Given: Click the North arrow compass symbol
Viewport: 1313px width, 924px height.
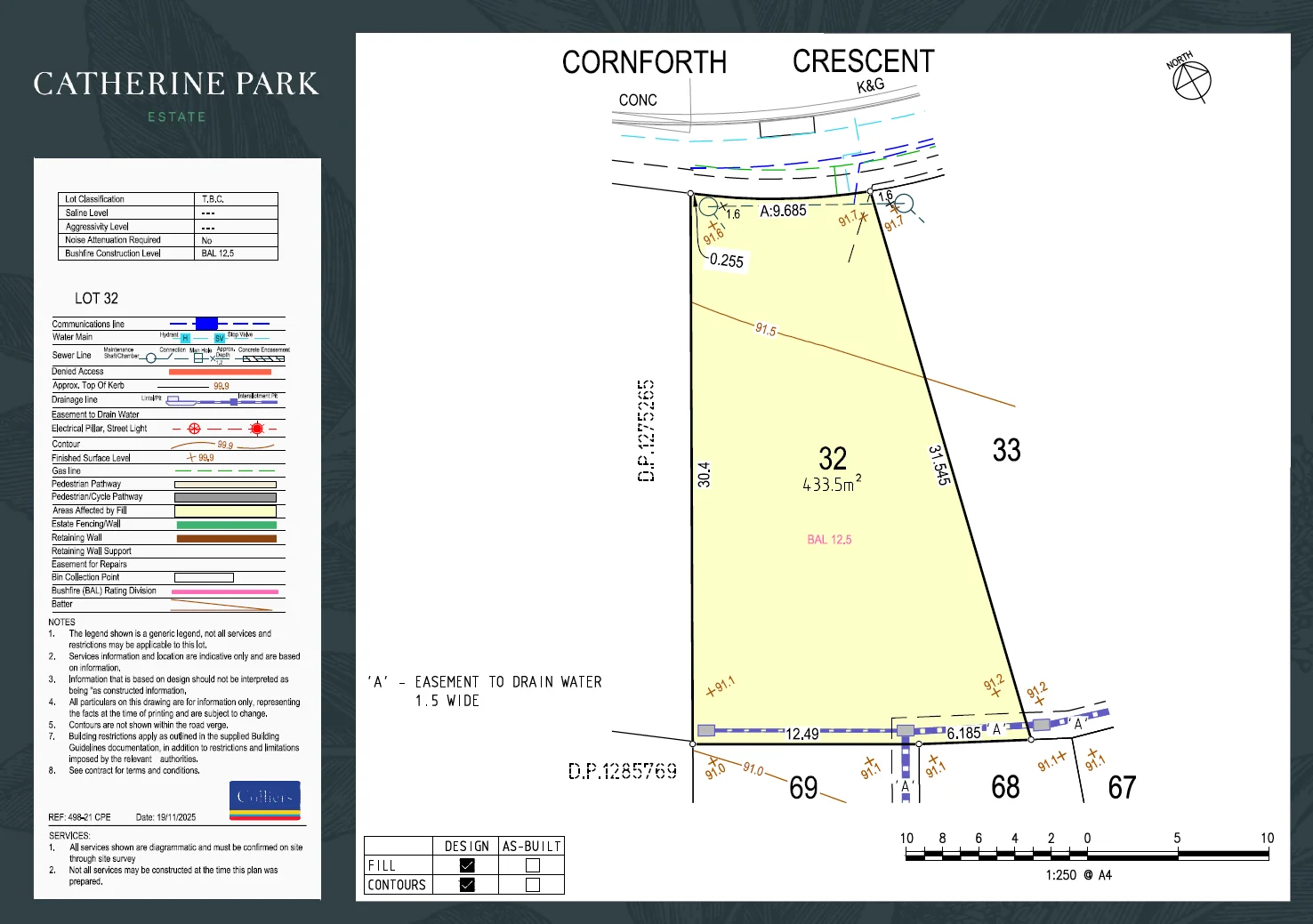Looking at the screenshot, I should [x=1191, y=81].
